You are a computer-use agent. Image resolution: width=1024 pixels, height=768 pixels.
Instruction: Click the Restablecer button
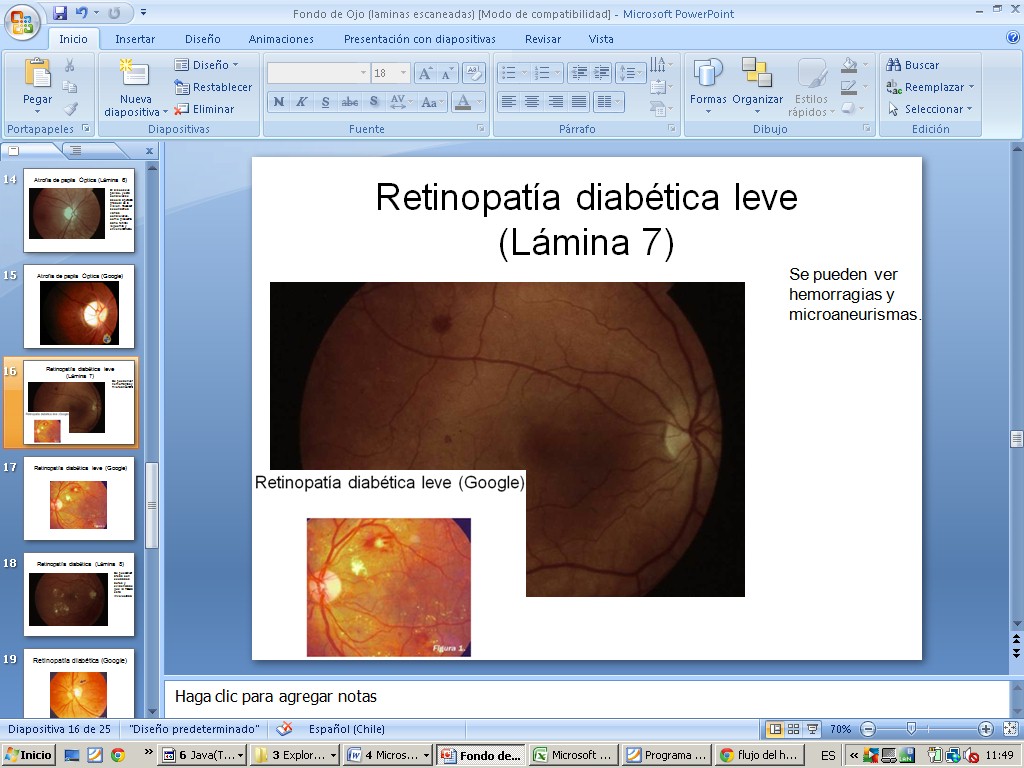[213, 87]
